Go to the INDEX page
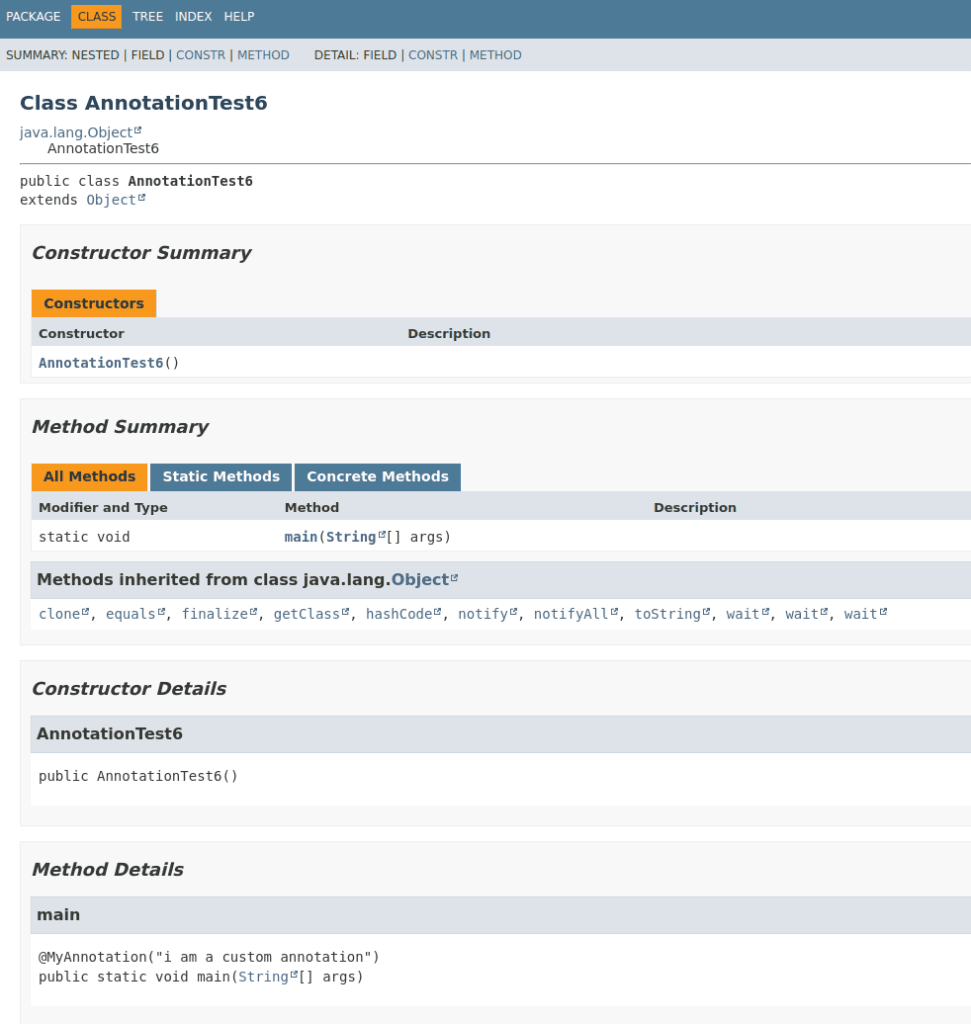Image resolution: width=971 pixels, height=1024 pixels. coord(193,16)
